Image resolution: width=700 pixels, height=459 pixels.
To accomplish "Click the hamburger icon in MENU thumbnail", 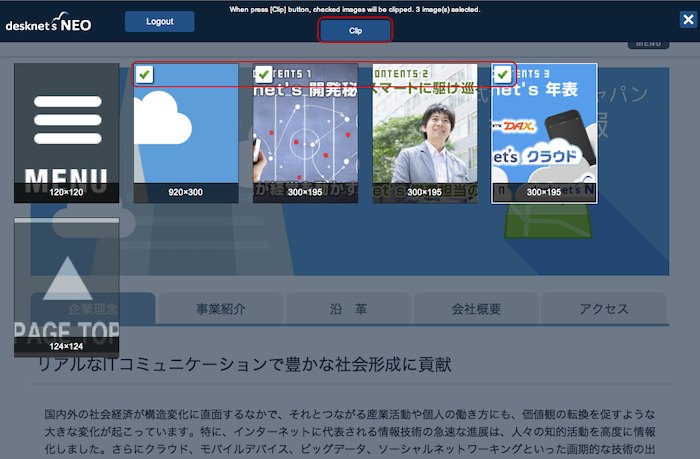I will [67, 120].
